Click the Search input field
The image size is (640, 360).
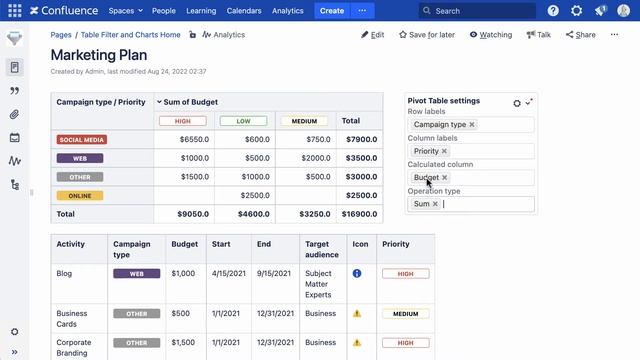click(x=477, y=11)
